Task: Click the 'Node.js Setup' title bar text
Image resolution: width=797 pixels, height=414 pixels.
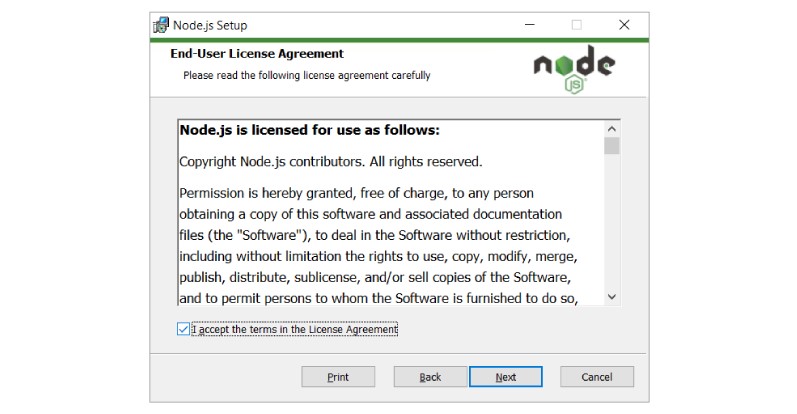Action: pyautogui.click(x=210, y=25)
